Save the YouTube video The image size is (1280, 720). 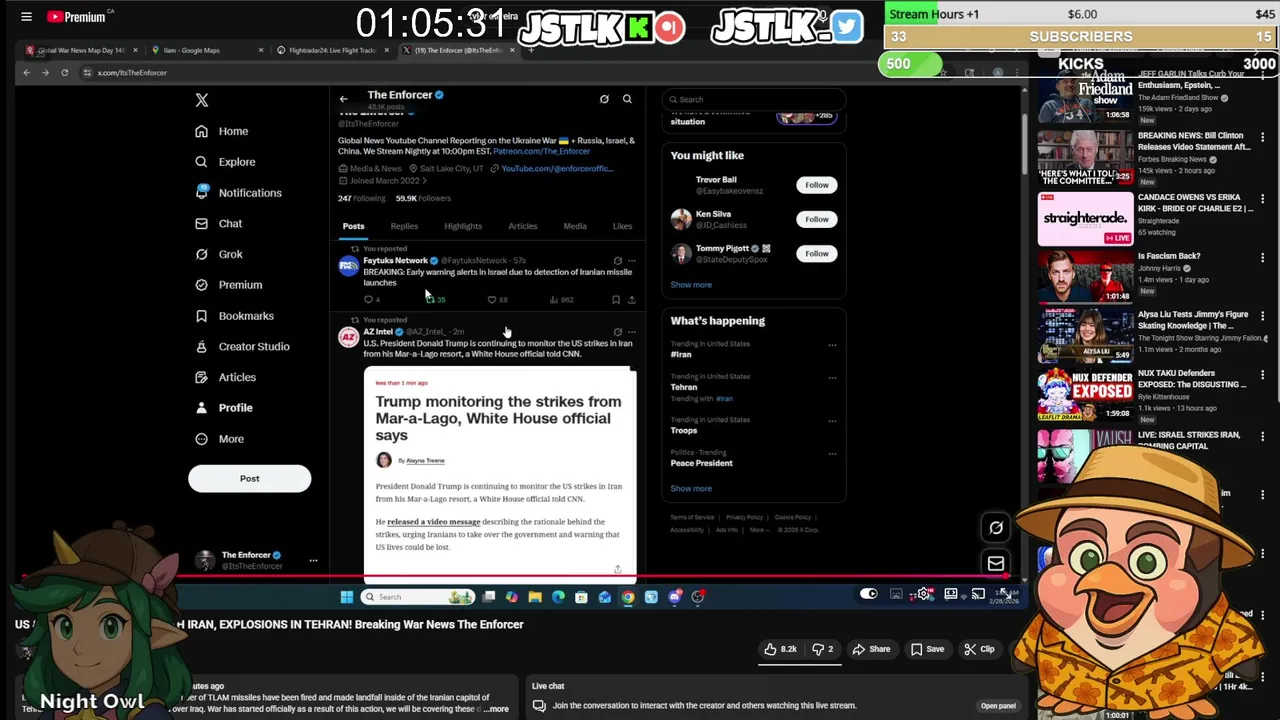(x=927, y=649)
